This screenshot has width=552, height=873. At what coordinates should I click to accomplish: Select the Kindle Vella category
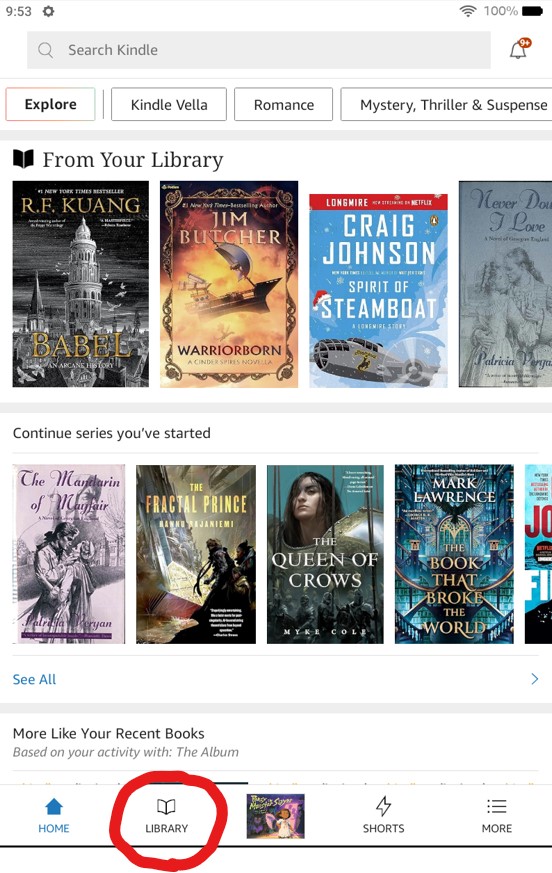coord(169,105)
